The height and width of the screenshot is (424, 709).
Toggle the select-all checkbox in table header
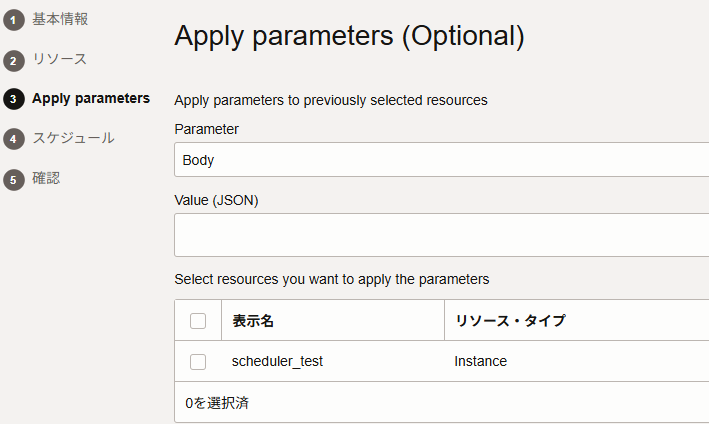tap(198, 321)
